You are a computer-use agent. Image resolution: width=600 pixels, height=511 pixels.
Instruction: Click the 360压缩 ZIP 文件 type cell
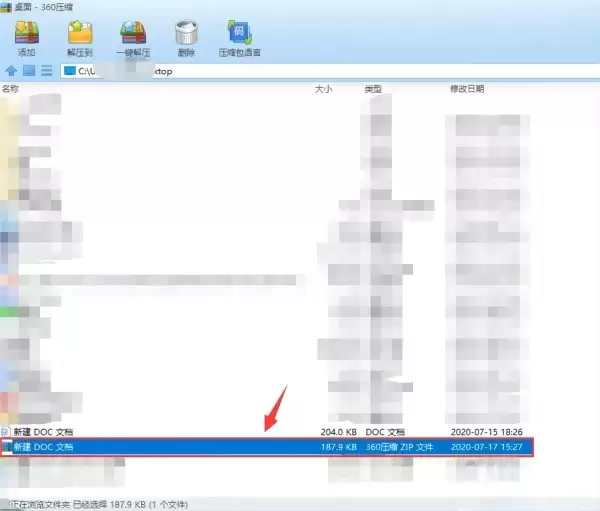point(399,447)
